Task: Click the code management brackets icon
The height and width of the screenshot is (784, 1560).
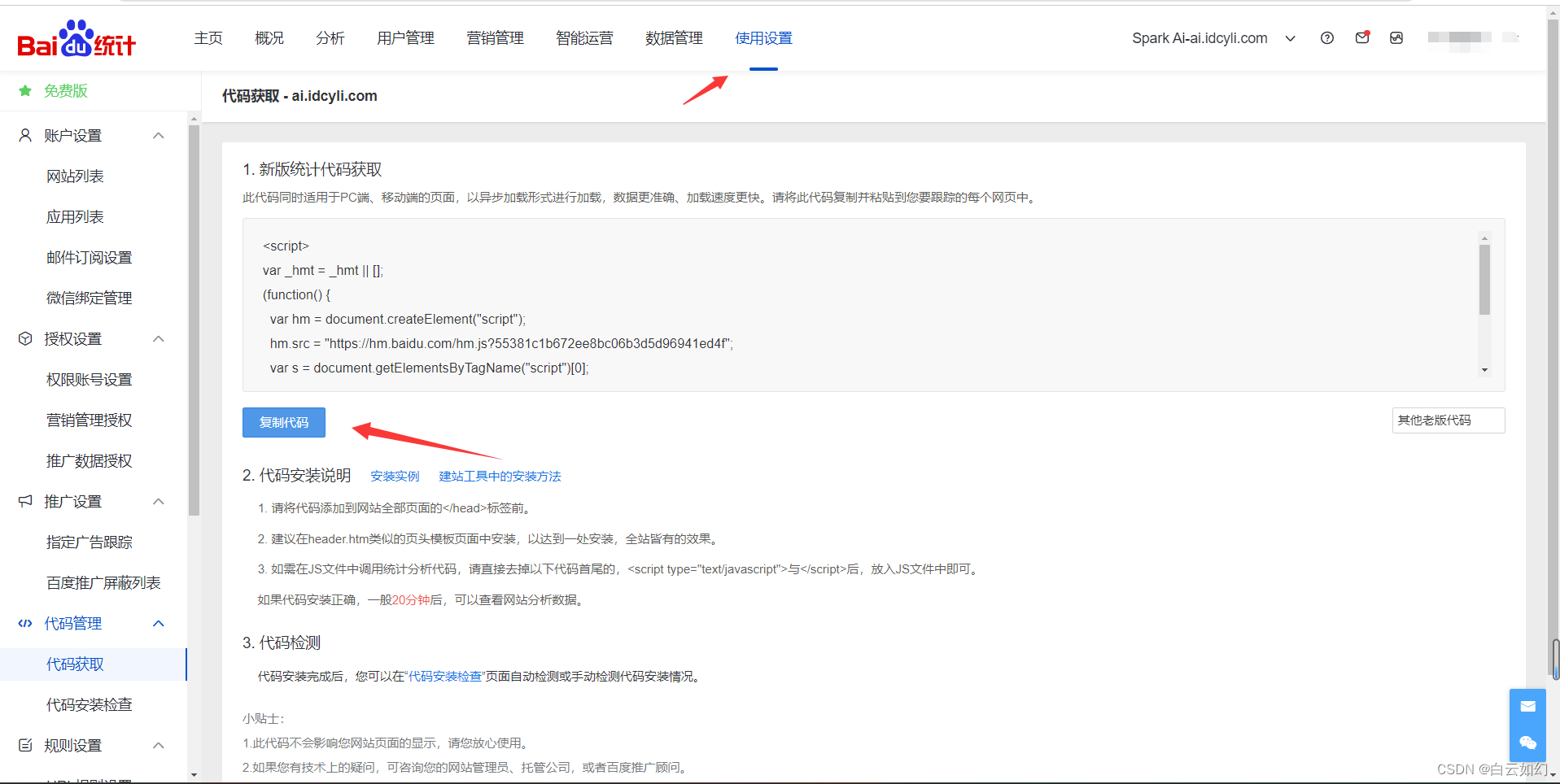Action: (x=25, y=624)
